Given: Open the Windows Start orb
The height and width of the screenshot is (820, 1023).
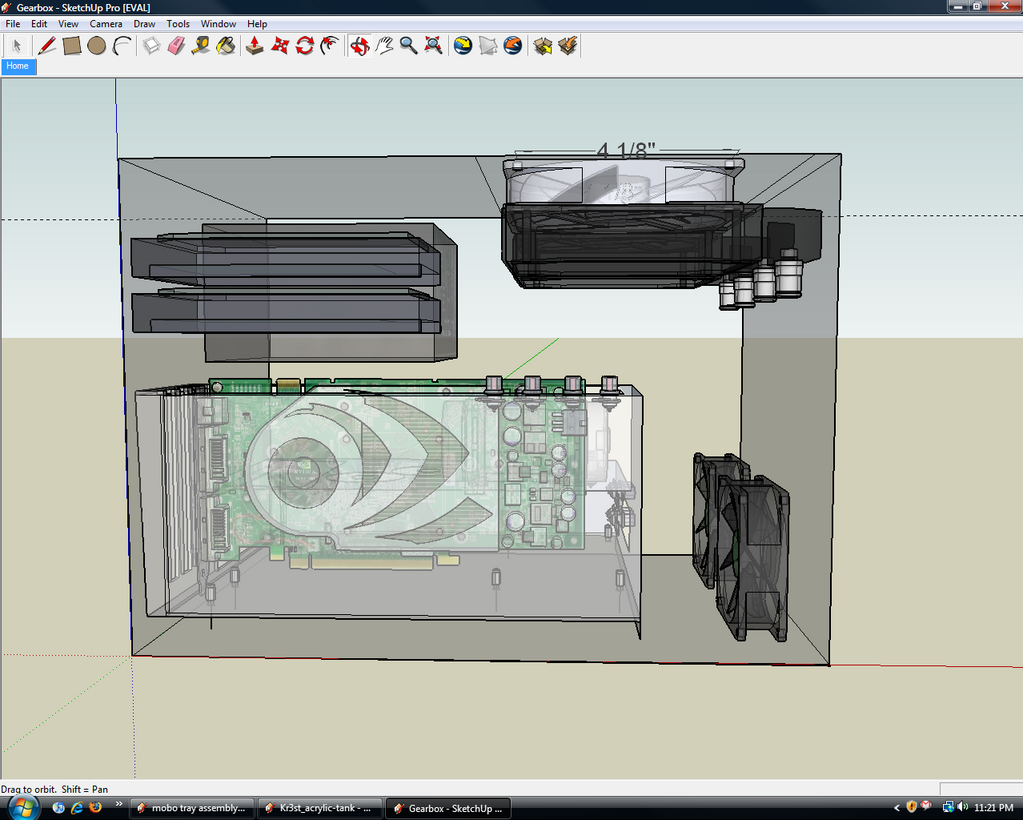Looking at the screenshot, I should (x=22, y=807).
